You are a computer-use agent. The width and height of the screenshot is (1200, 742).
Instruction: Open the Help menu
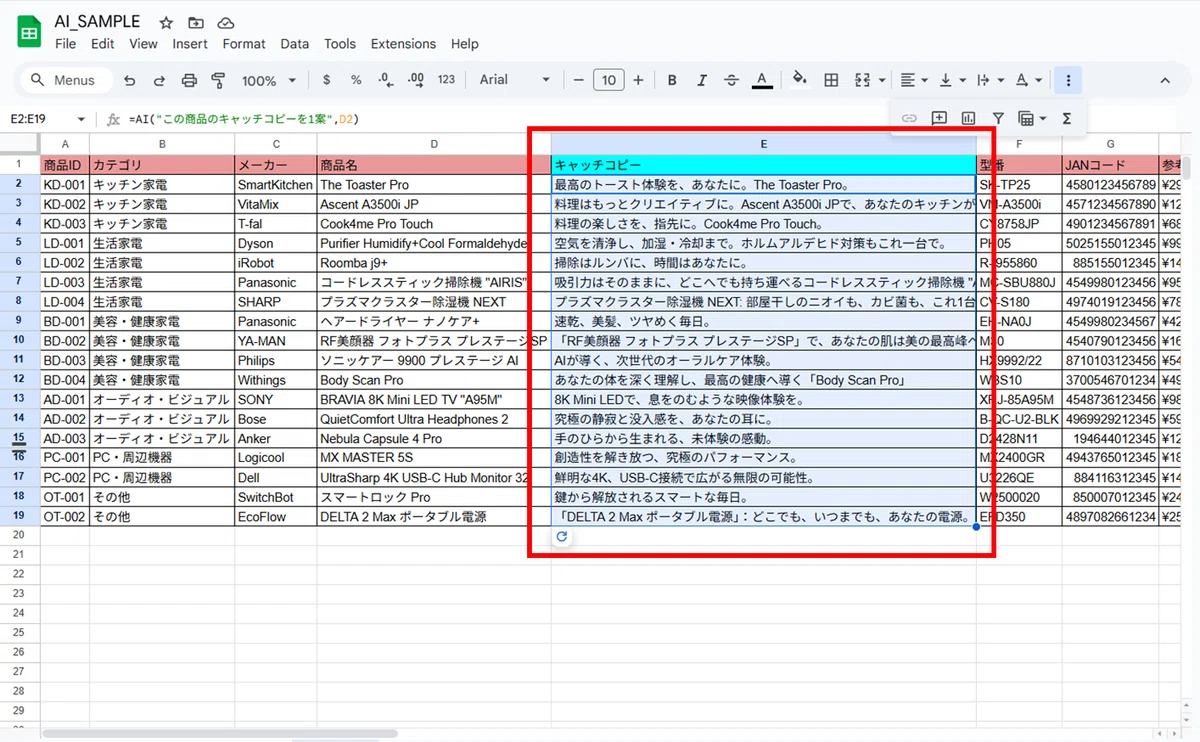click(x=464, y=44)
